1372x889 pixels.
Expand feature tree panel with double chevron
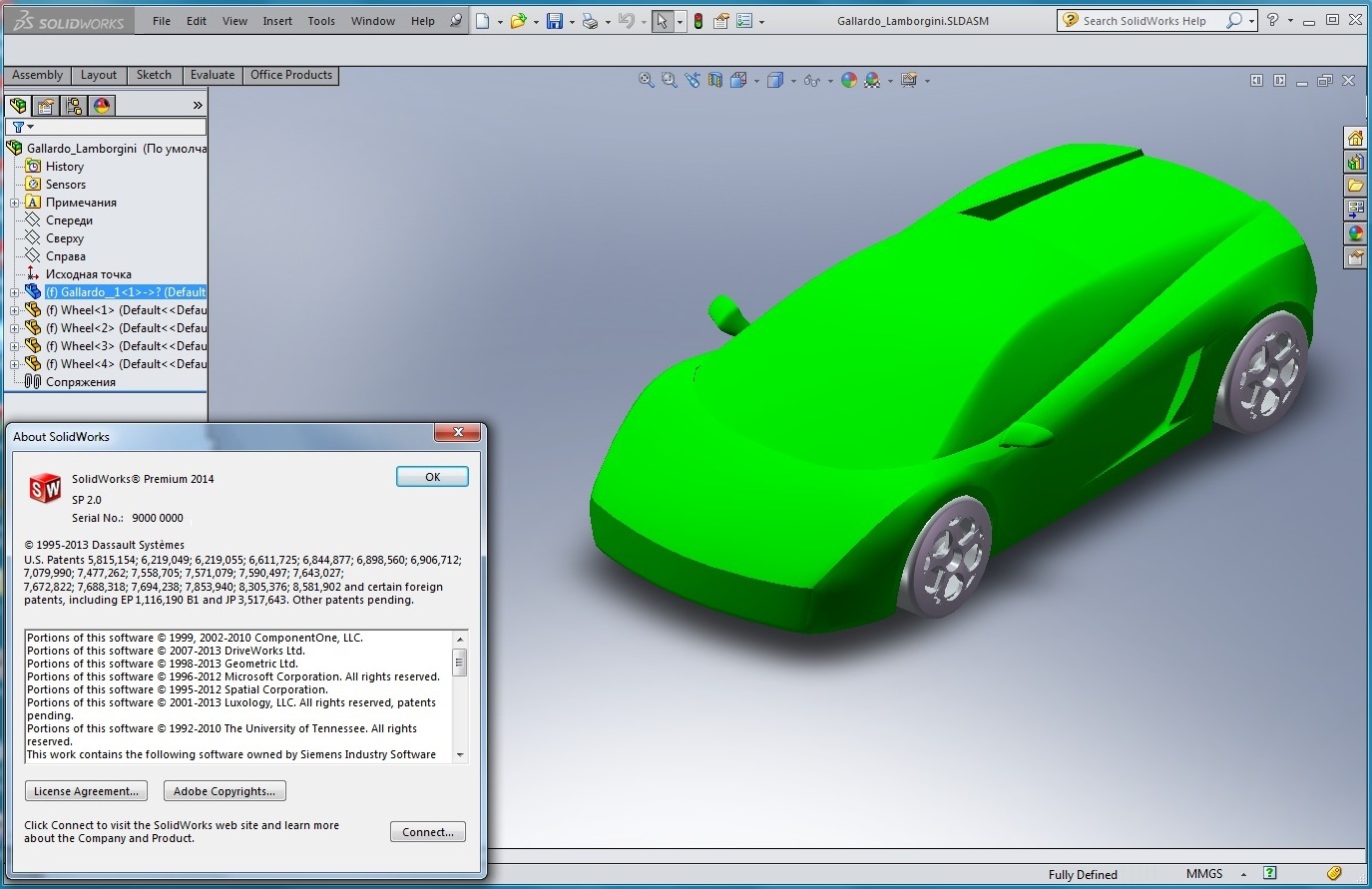[198, 105]
